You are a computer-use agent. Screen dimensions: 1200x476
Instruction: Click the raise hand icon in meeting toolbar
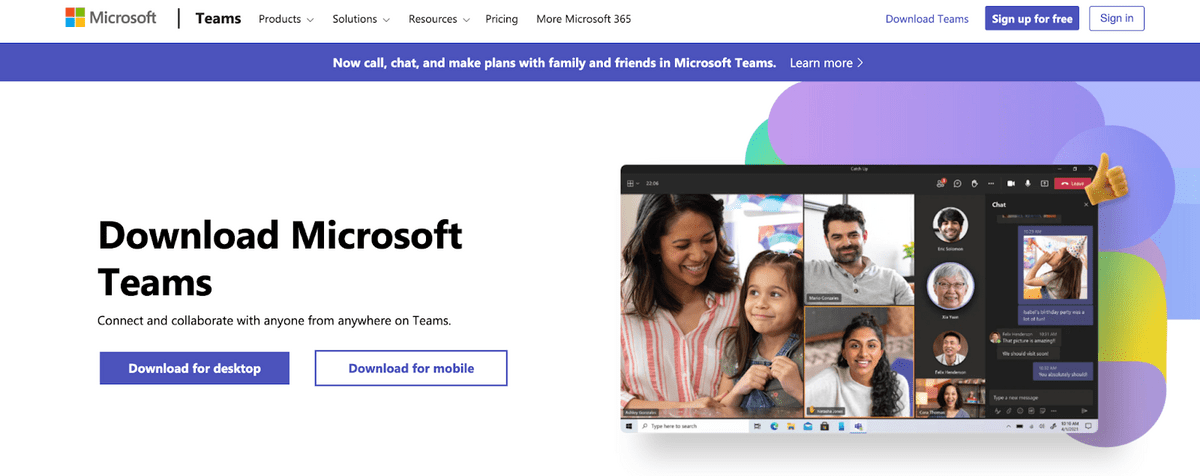(974, 184)
